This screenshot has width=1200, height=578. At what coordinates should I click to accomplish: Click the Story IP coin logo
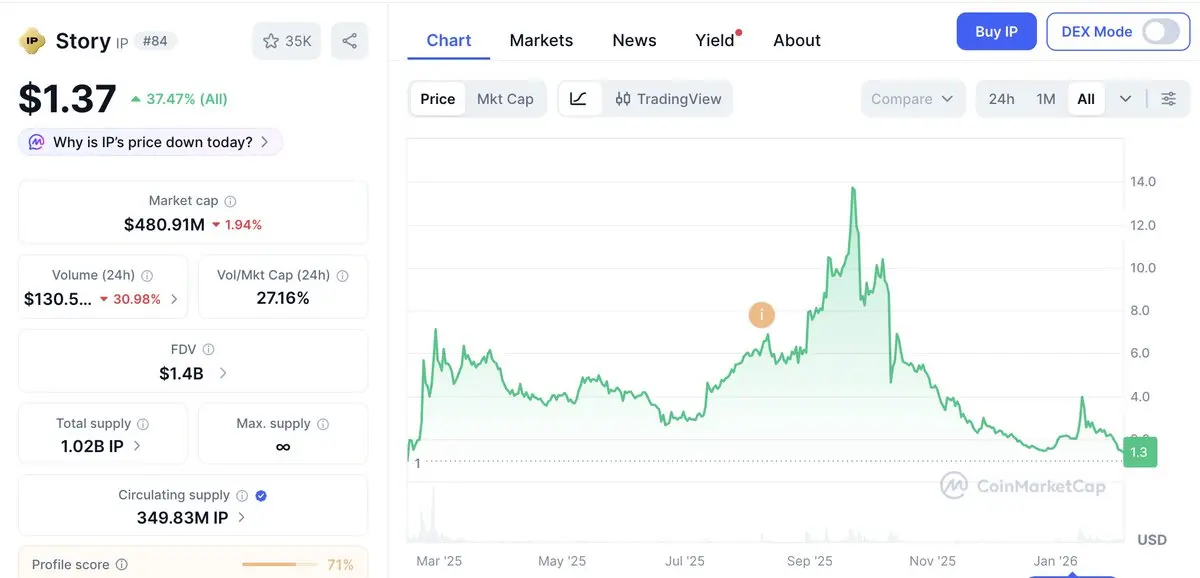33,41
